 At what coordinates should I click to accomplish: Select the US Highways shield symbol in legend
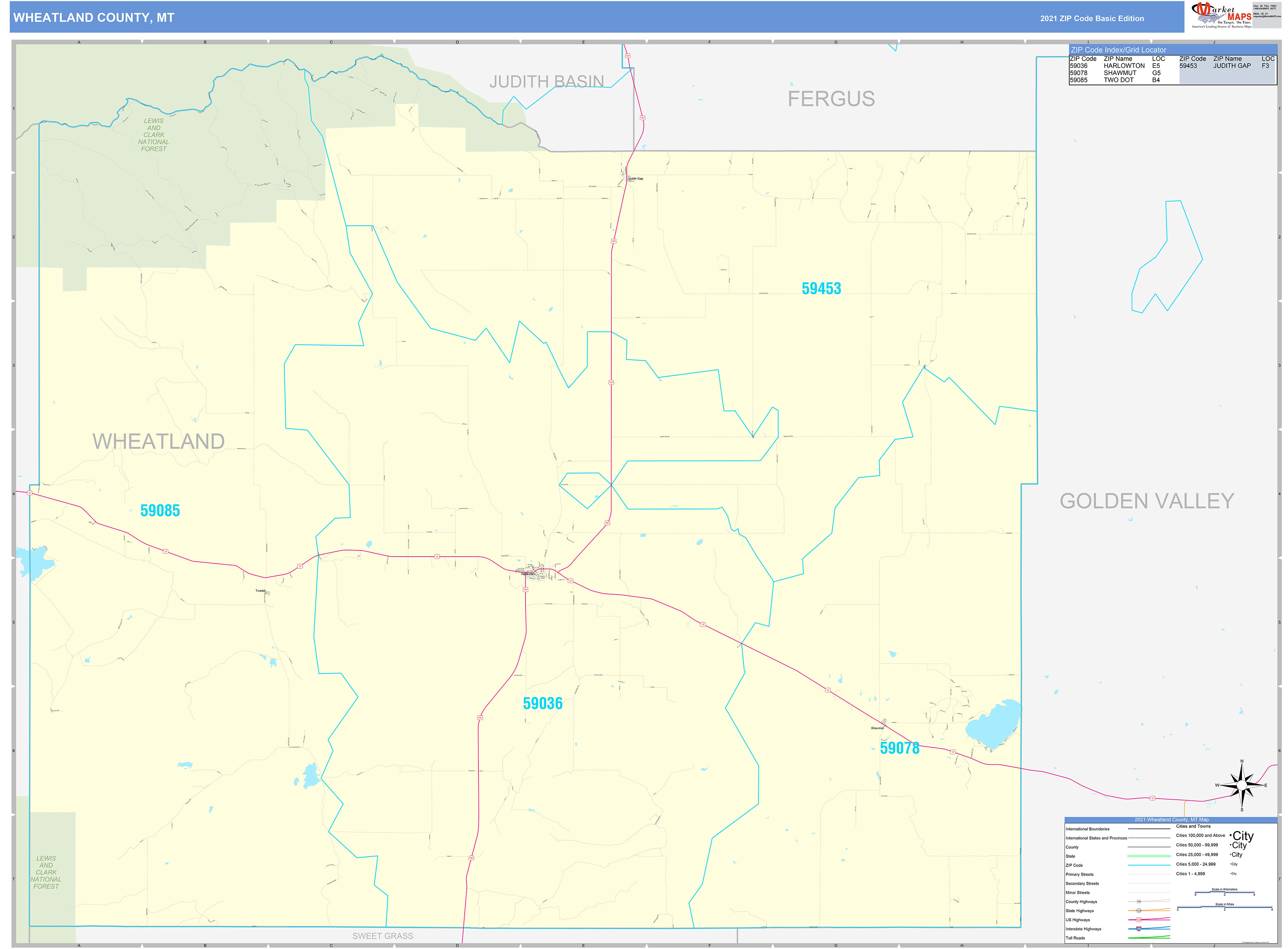[1140, 920]
